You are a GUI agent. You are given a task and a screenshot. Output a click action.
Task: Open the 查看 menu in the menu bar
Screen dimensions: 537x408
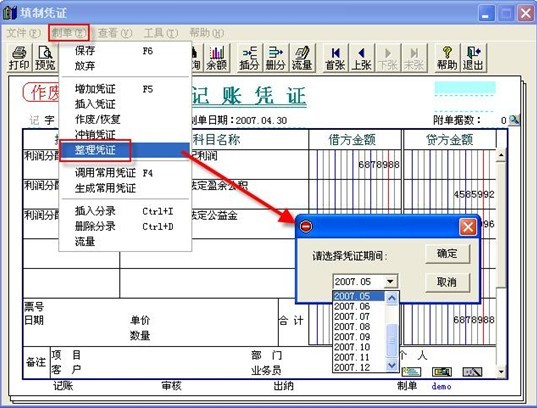pyautogui.click(x=115, y=33)
